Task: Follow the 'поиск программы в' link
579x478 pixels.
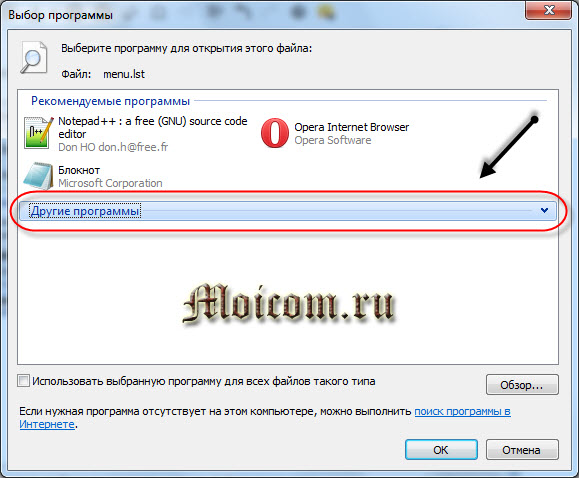Action: click(x=462, y=411)
